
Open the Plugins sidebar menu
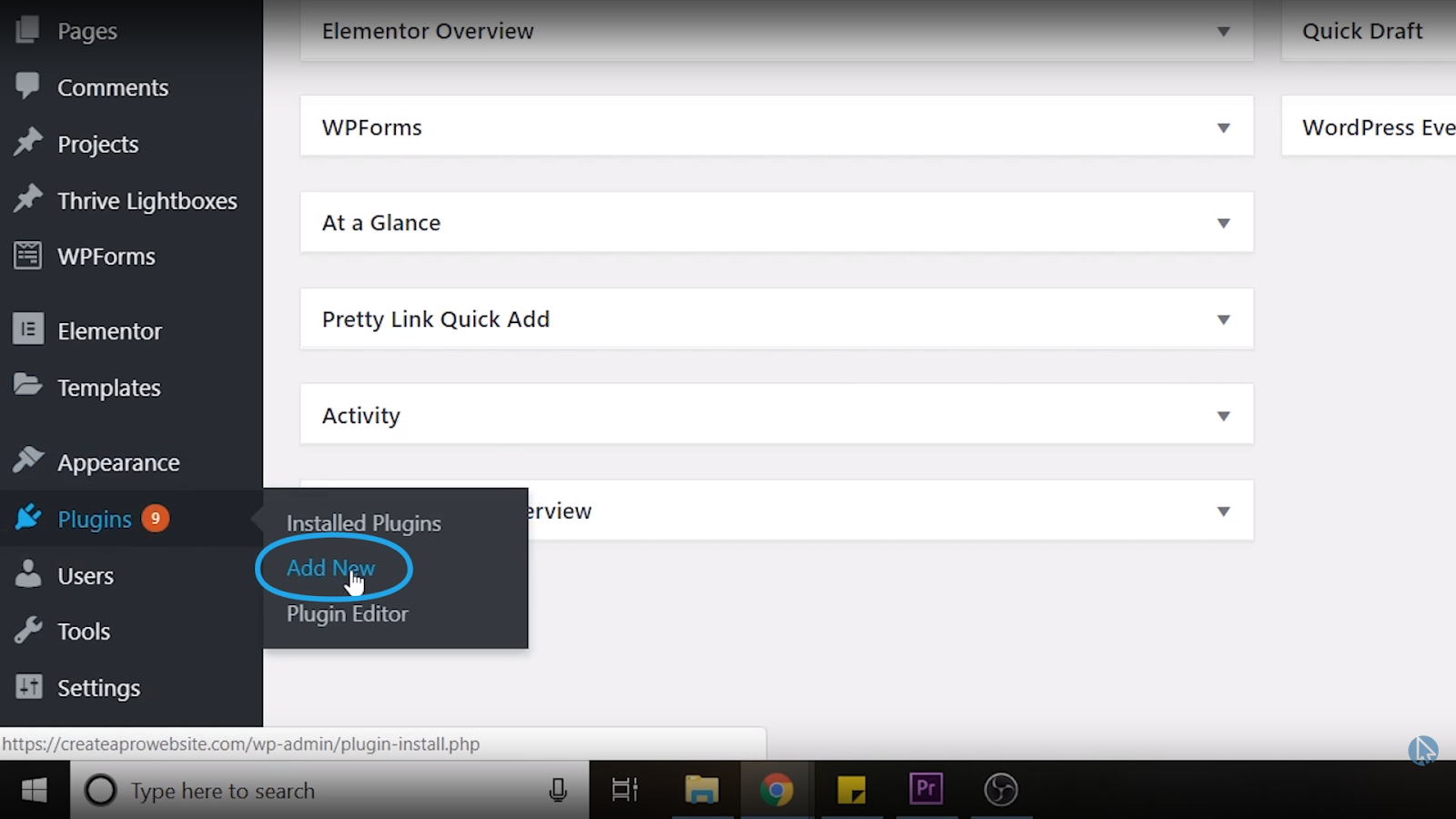pos(95,520)
